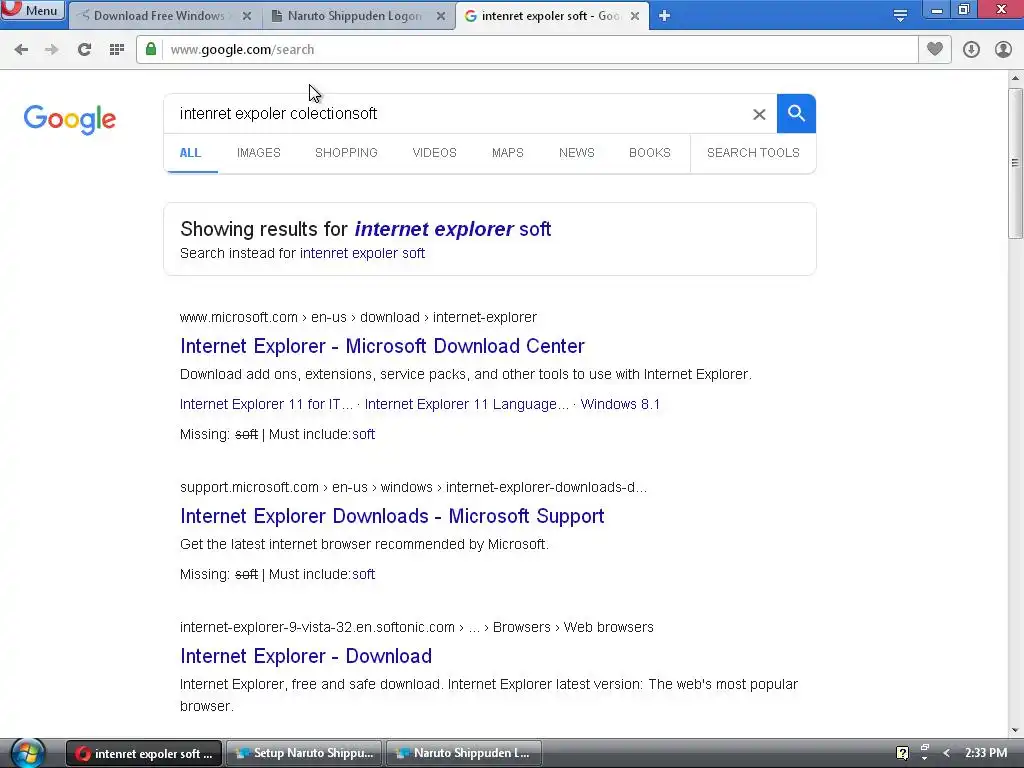Click the 2:33 PM system clock
The image size is (1024, 768).
click(985, 753)
